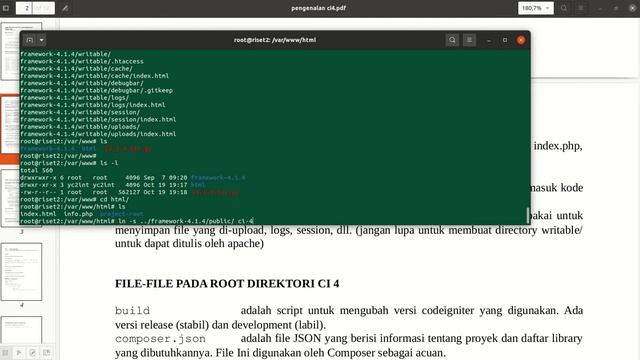Close the terminal with the orange button
Screen dimensions: 640x360
[x=521, y=40]
